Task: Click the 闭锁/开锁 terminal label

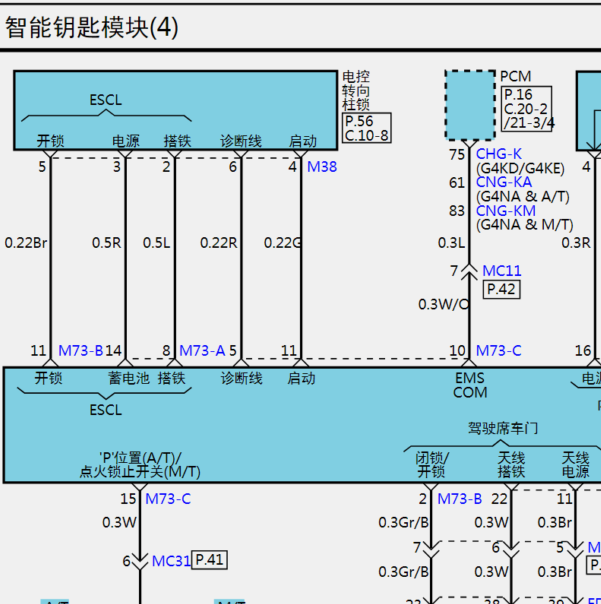Action: pyautogui.click(x=432, y=465)
